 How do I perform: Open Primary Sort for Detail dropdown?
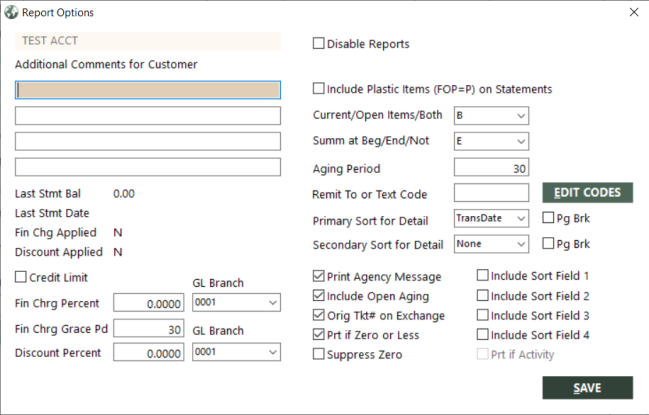pyautogui.click(x=491, y=218)
